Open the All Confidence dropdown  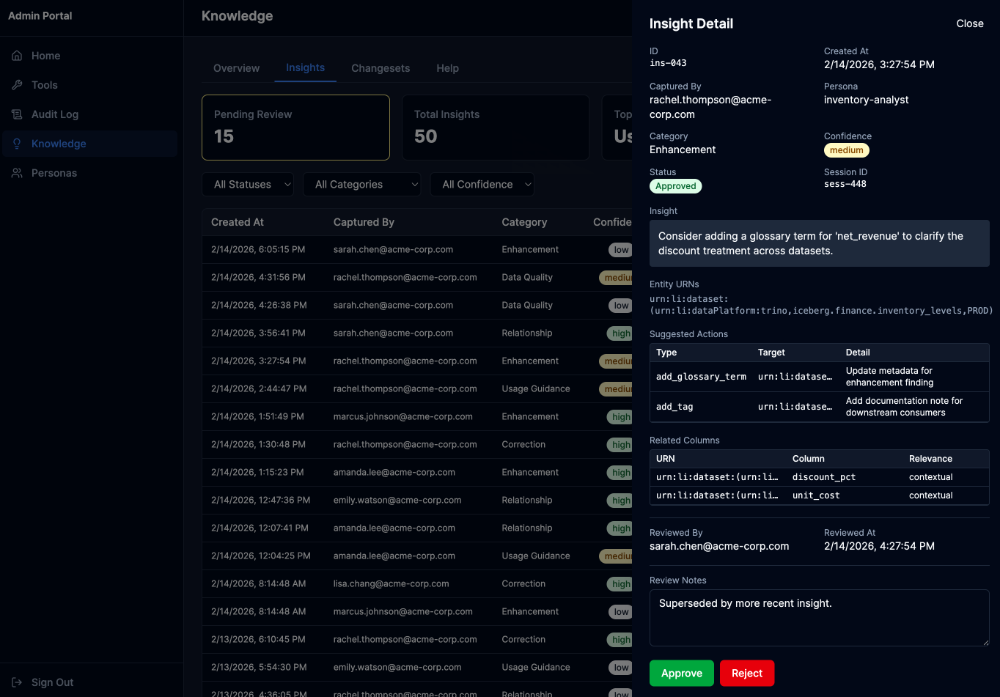pyautogui.click(x=482, y=184)
